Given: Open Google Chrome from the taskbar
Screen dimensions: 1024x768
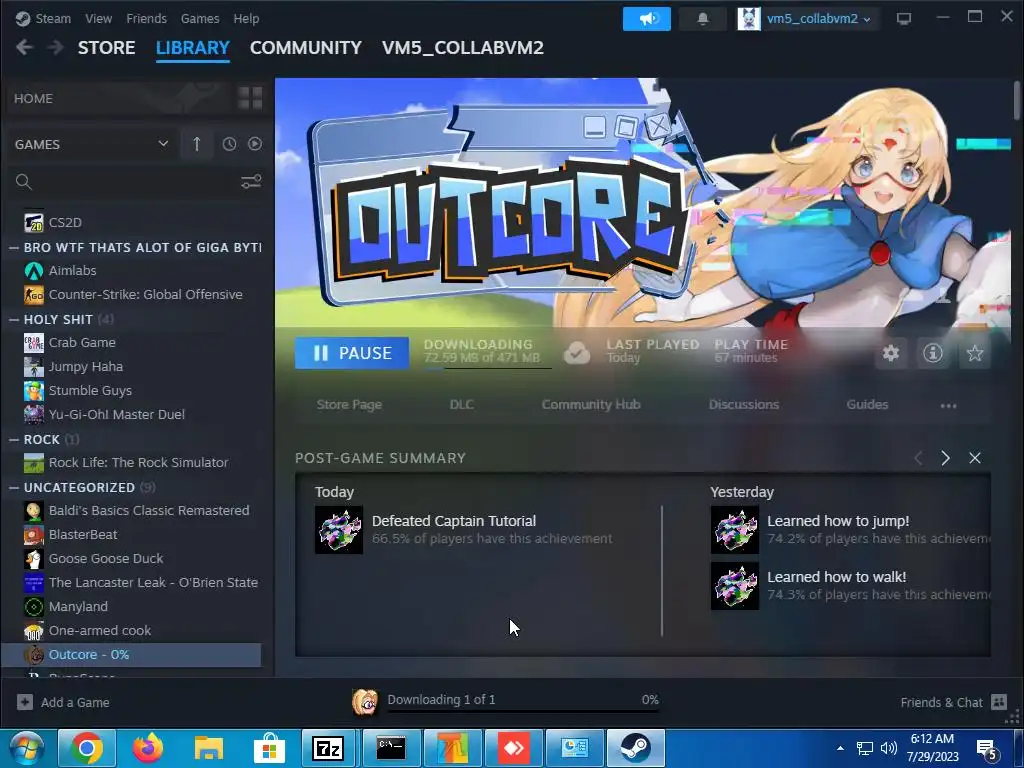Looking at the screenshot, I should click(x=87, y=748).
